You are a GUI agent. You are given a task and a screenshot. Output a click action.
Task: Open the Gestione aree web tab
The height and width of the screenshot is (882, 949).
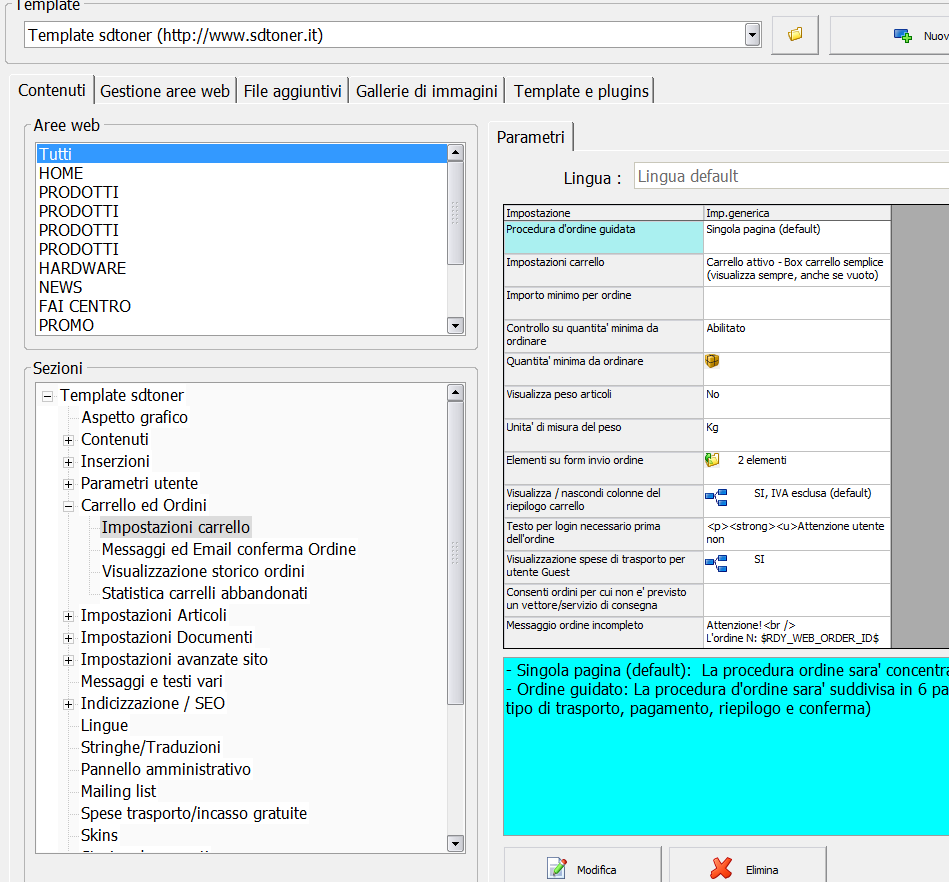tap(165, 91)
